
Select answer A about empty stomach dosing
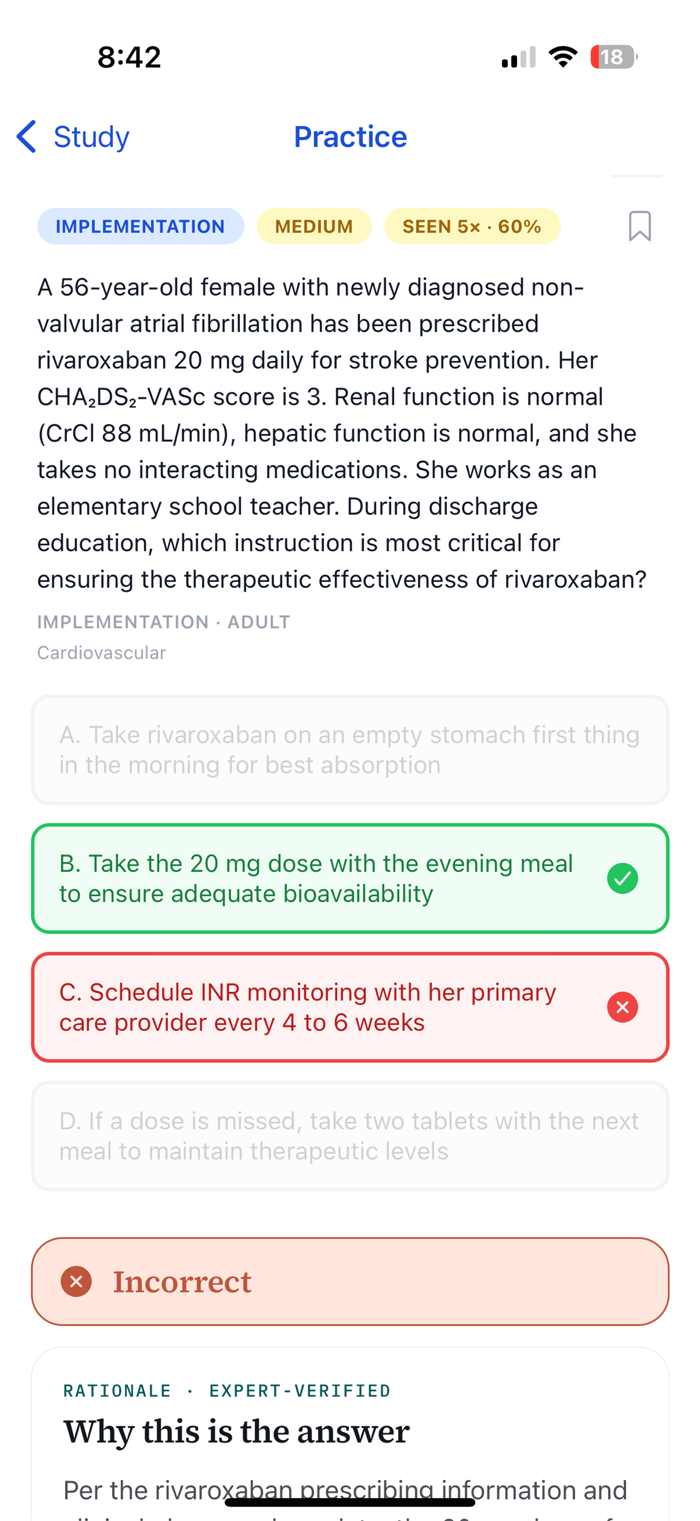point(350,750)
